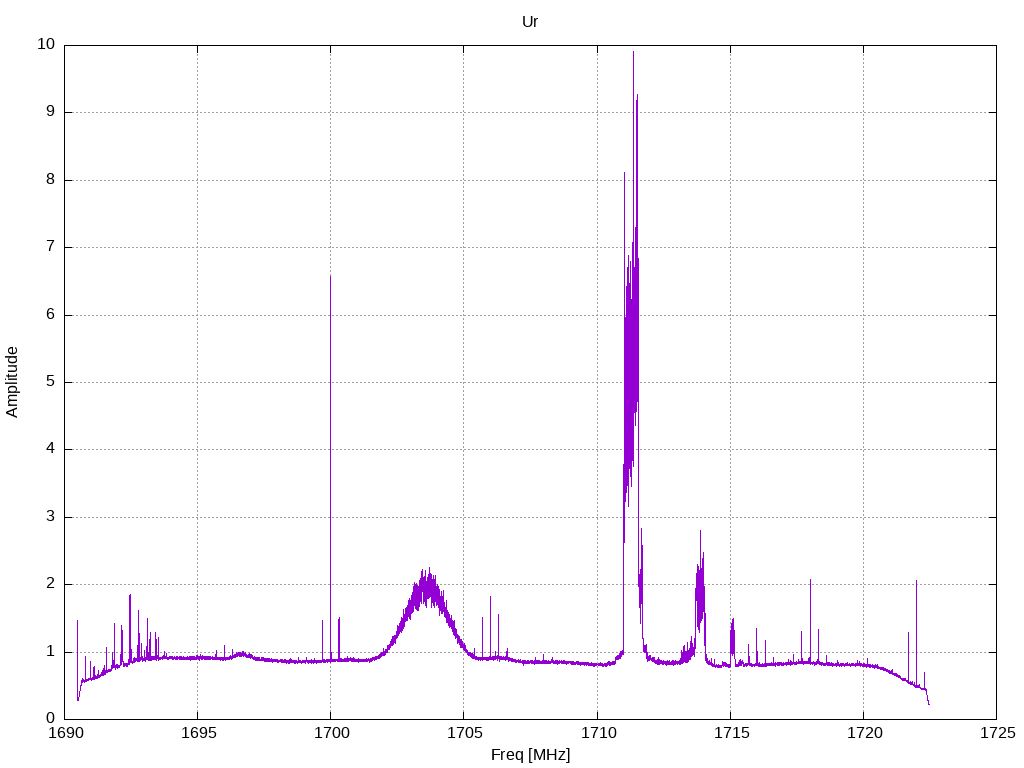Click y-axis tick label 5
This screenshot has width=1024, height=768.
click(x=50, y=382)
